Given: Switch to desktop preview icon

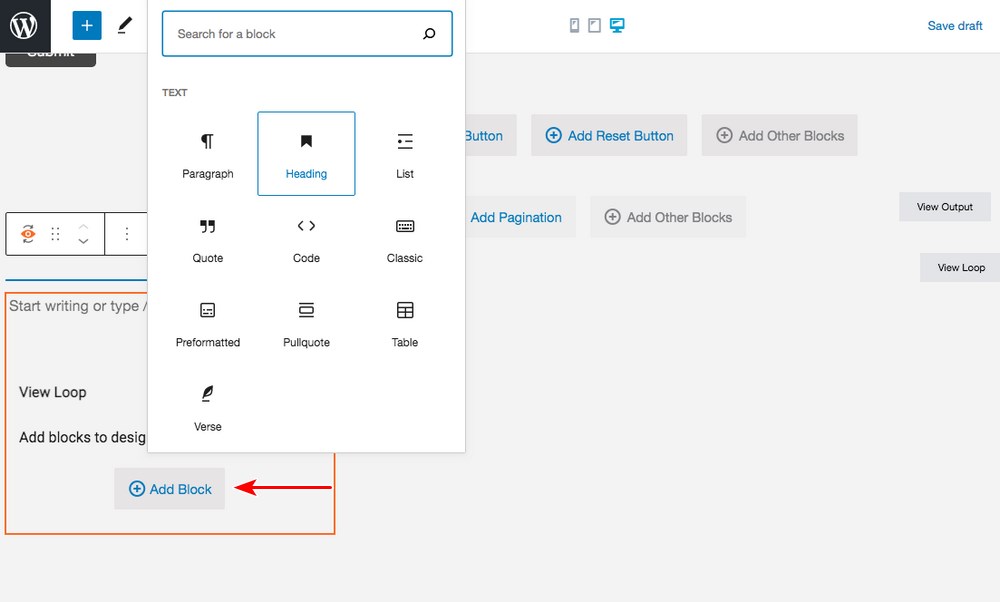Looking at the screenshot, I should click(x=617, y=26).
